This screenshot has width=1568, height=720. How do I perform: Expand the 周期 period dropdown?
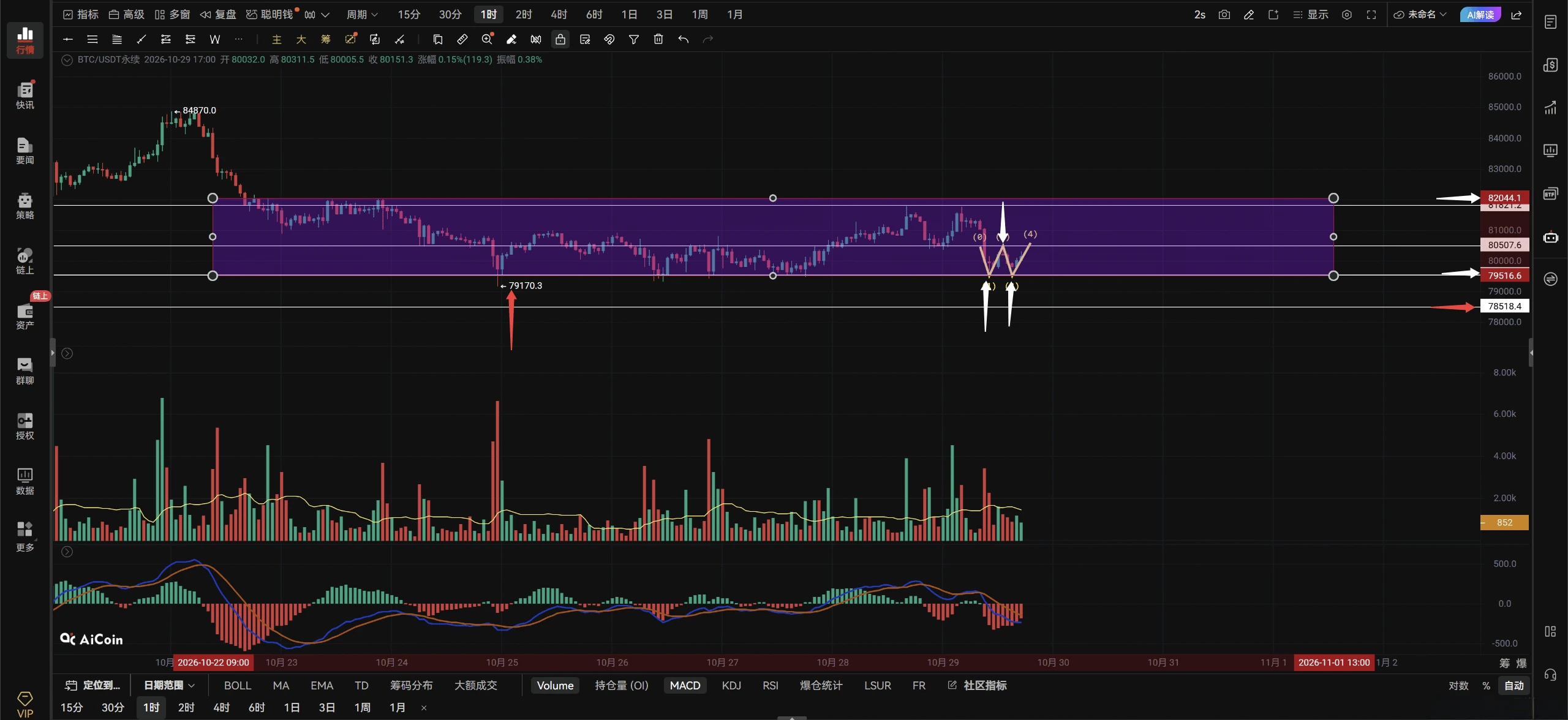(362, 14)
